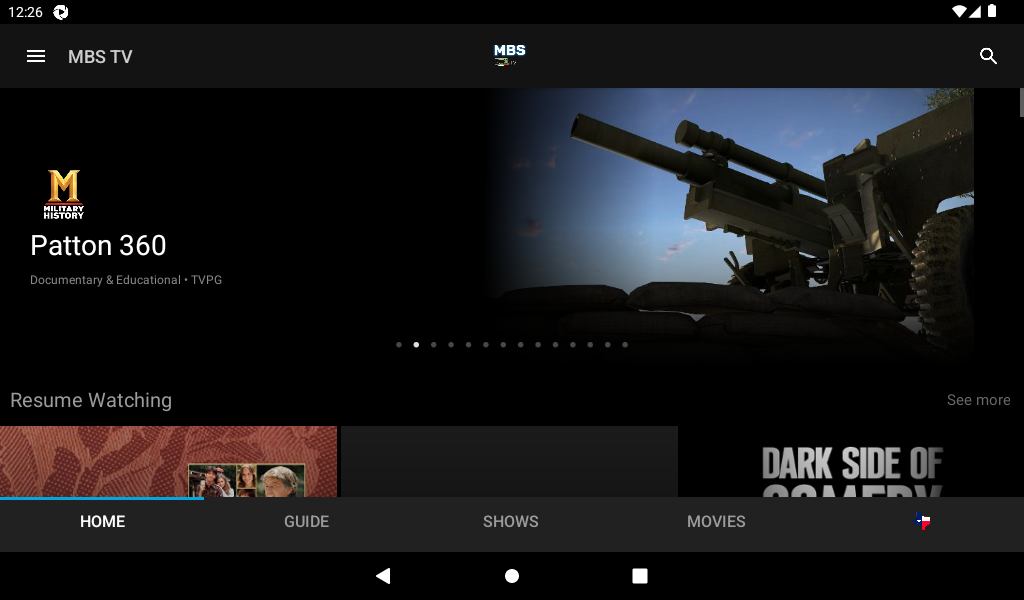Image resolution: width=1024 pixels, height=600 pixels.
Task: Select the third carousel page dot
Action: [434, 345]
